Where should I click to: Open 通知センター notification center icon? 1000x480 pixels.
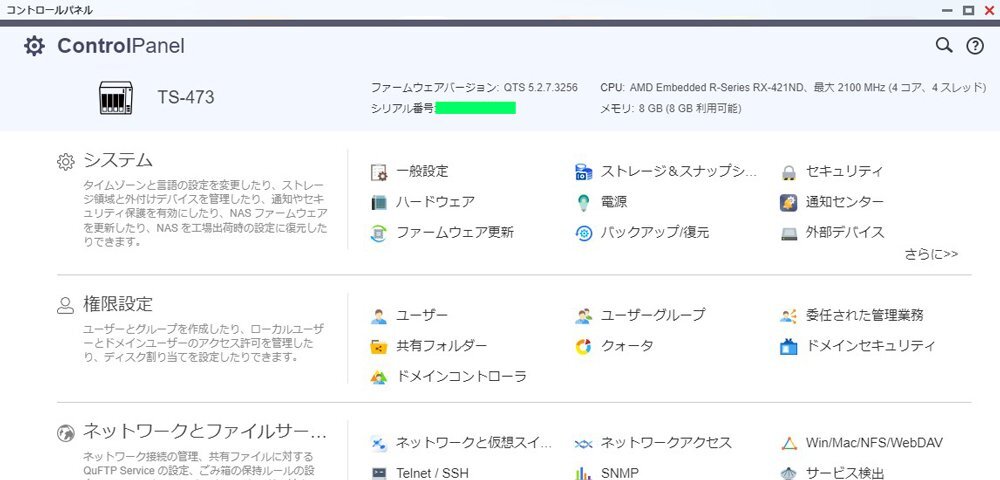point(789,202)
